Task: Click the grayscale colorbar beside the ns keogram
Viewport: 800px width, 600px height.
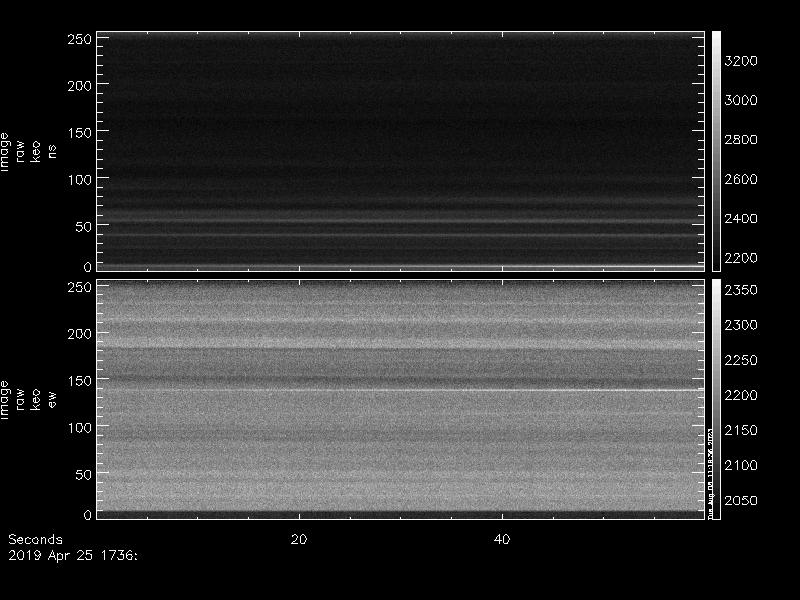Action: 716,152
